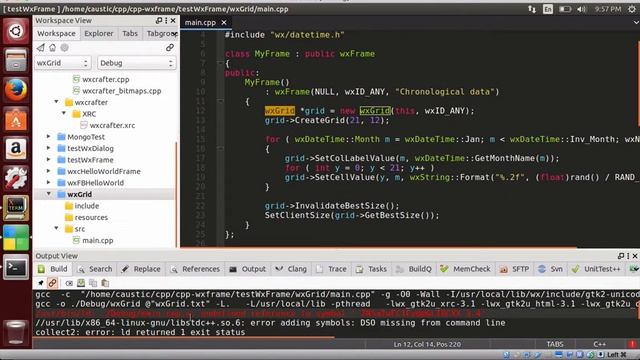
Task: Open the Svn output tab
Action: click(551, 269)
